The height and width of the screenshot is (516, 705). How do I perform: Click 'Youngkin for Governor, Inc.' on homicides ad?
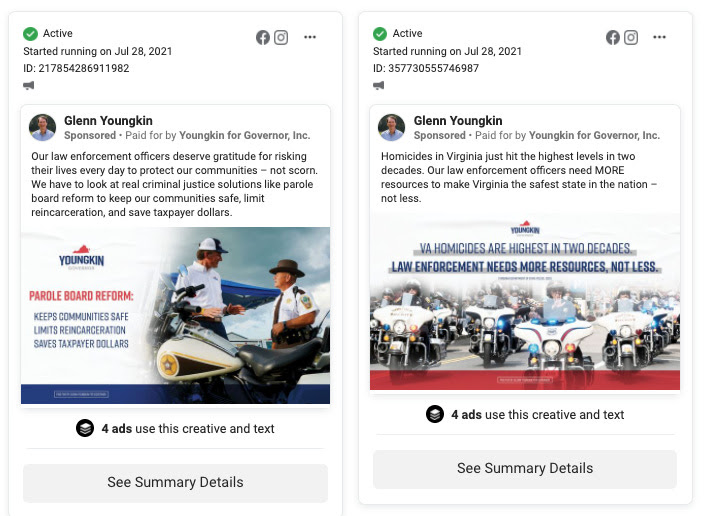(x=594, y=135)
